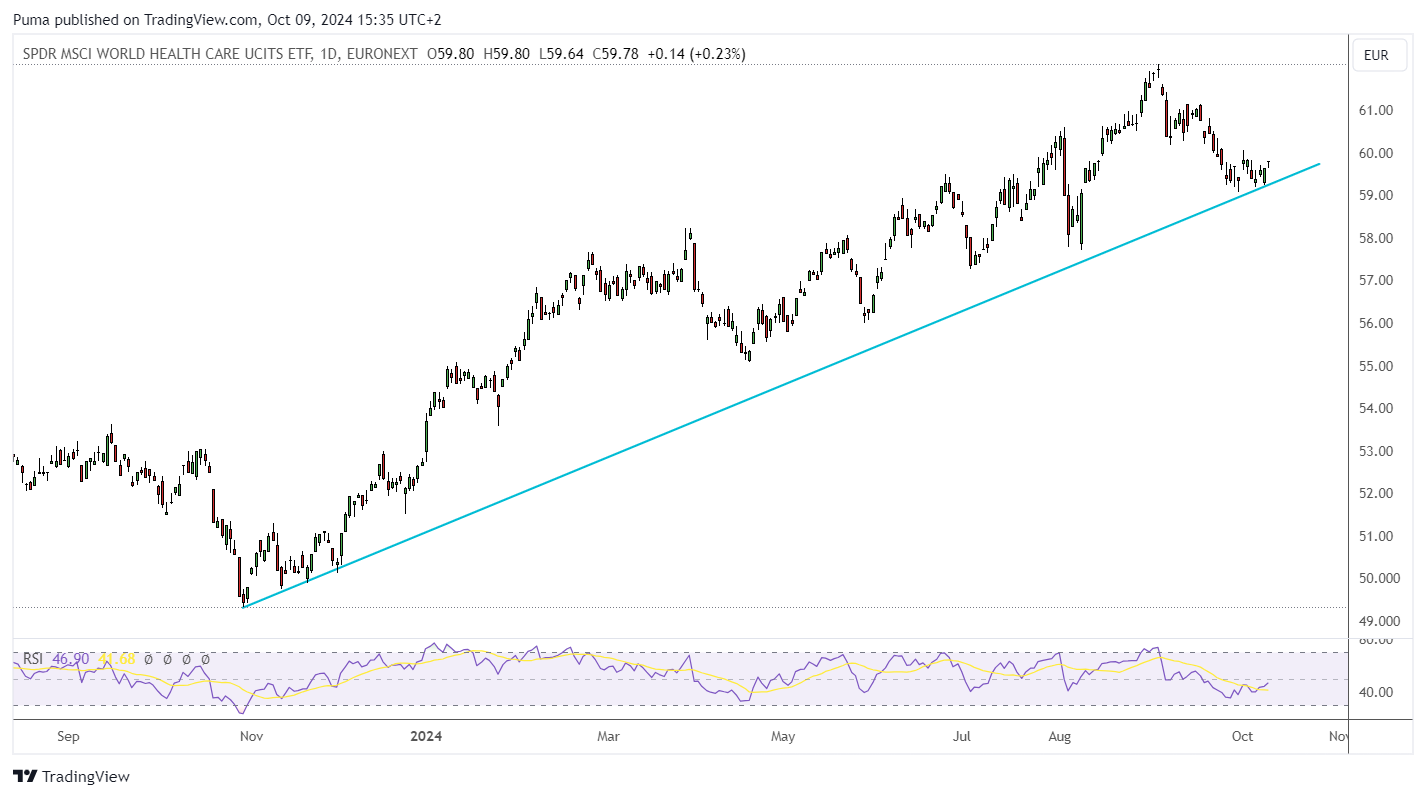Click the 61.00 price axis label
This screenshot has width=1426, height=798.
pyautogui.click(x=1376, y=110)
